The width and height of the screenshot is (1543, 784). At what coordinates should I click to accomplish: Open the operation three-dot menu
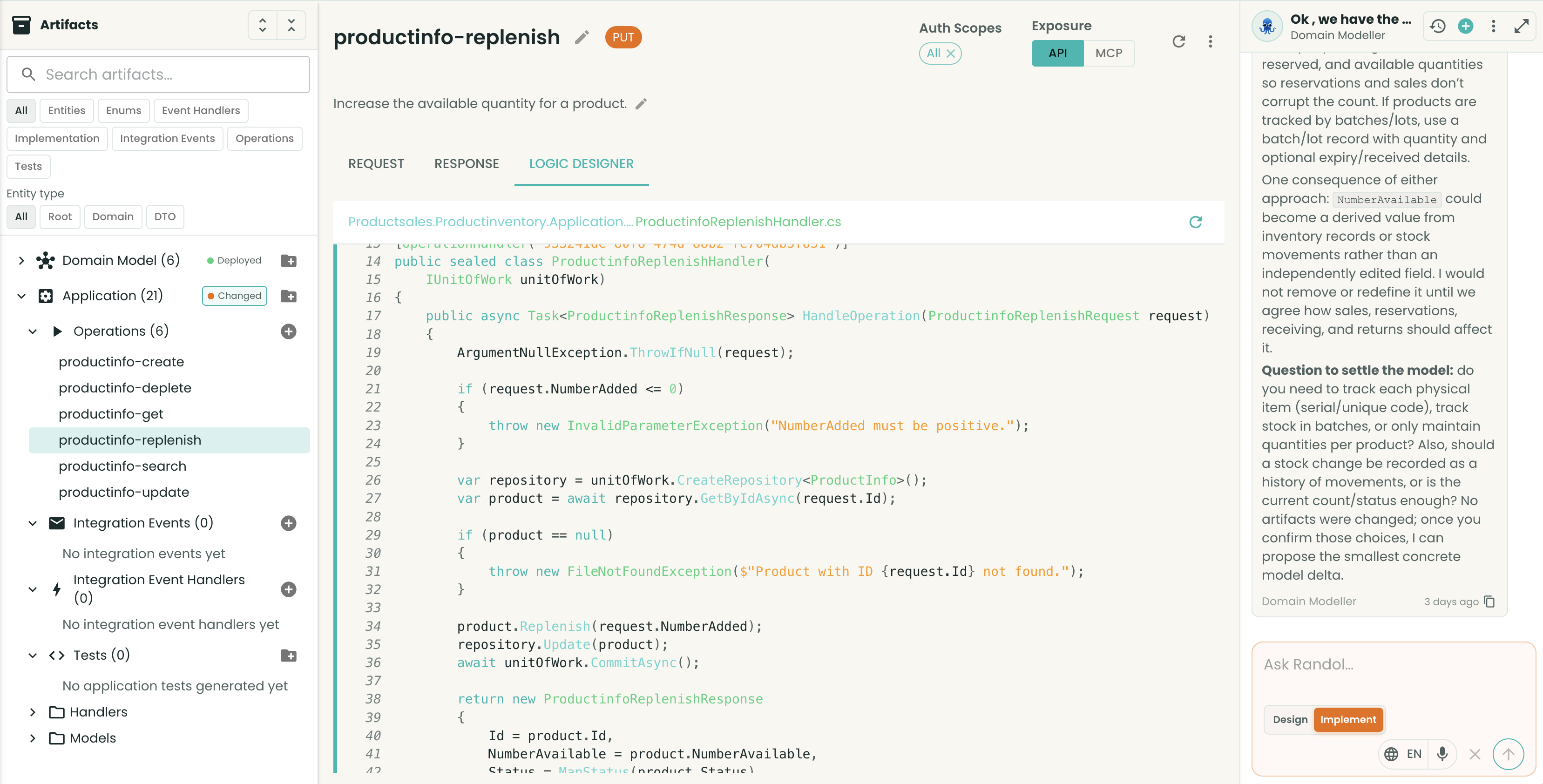click(1211, 41)
